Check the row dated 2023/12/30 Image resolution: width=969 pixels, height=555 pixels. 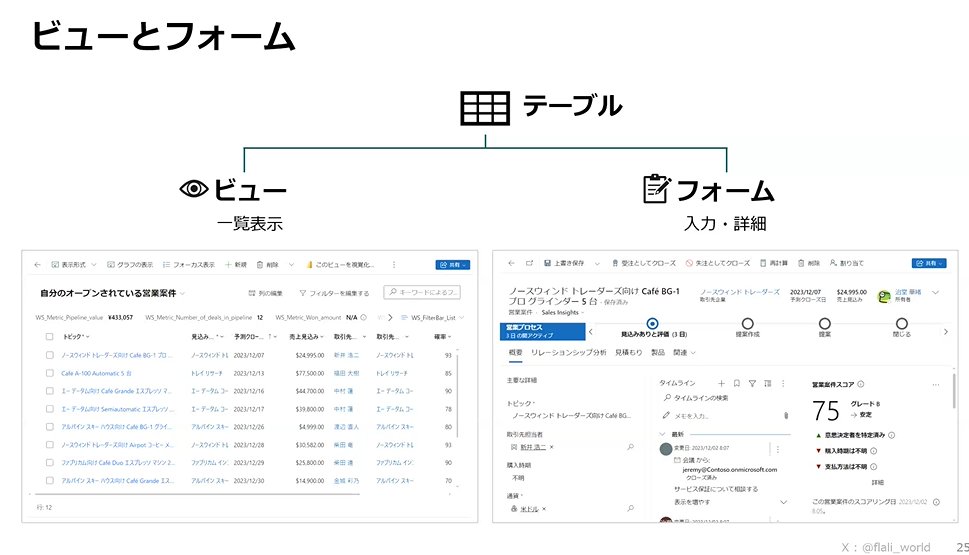(x=49, y=480)
